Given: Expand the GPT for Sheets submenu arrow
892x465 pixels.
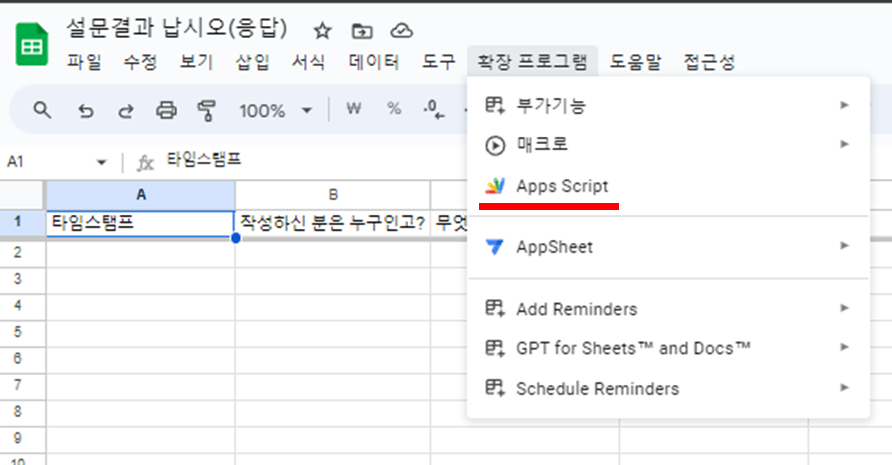Looking at the screenshot, I should click(844, 347).
